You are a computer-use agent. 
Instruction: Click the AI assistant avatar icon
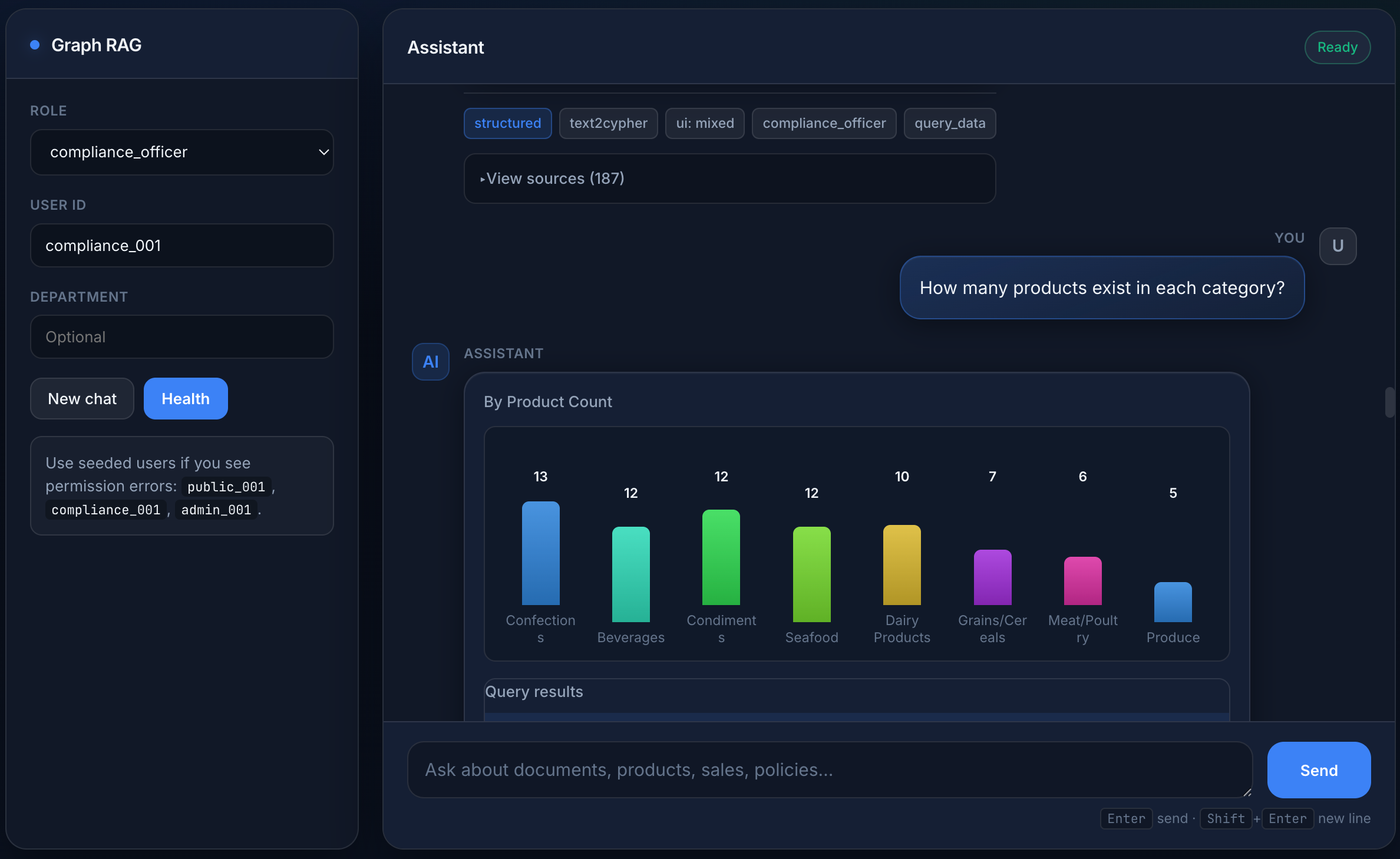[430, 362]
